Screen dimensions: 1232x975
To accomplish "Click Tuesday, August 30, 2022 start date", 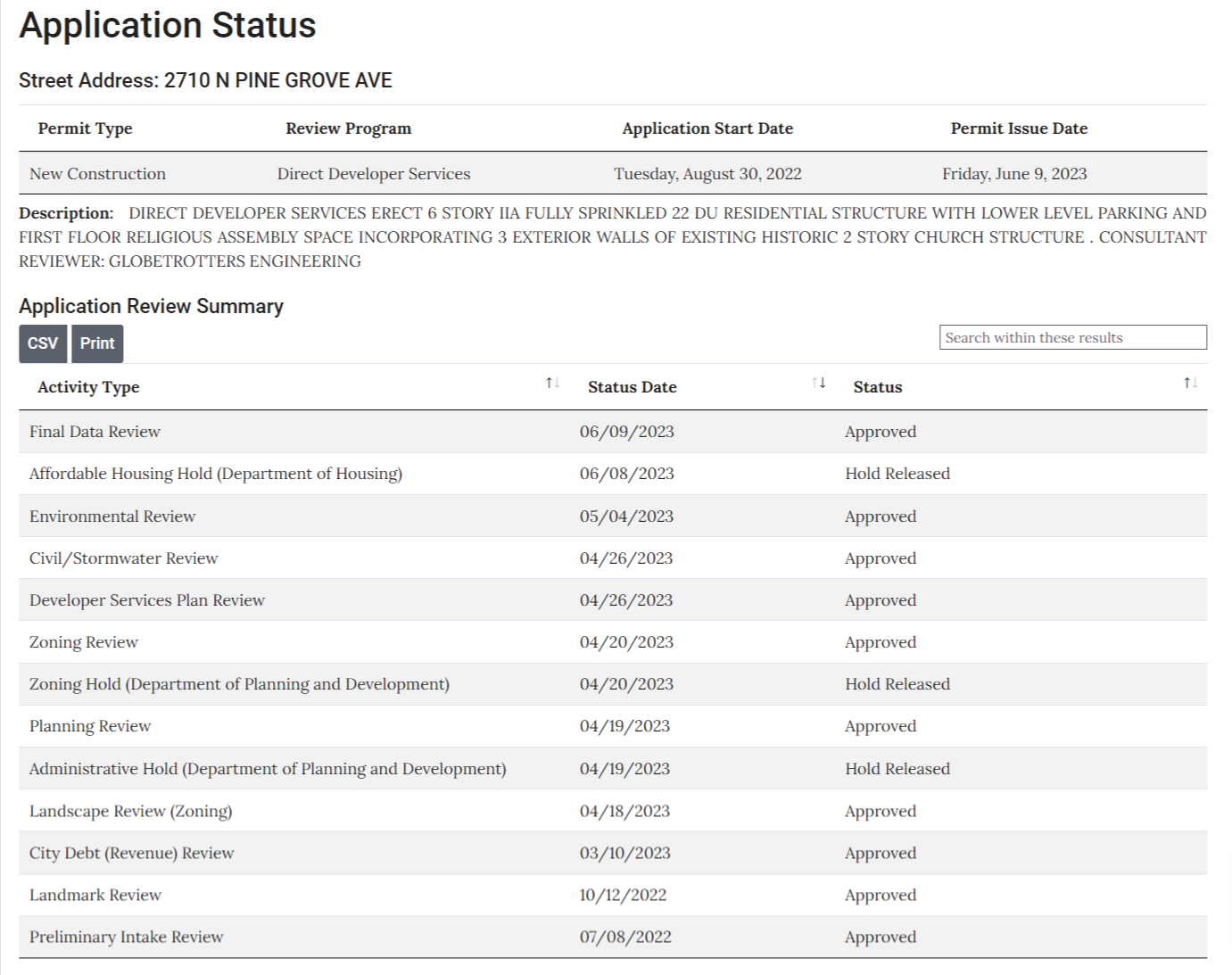I will [x=707, y=174].
